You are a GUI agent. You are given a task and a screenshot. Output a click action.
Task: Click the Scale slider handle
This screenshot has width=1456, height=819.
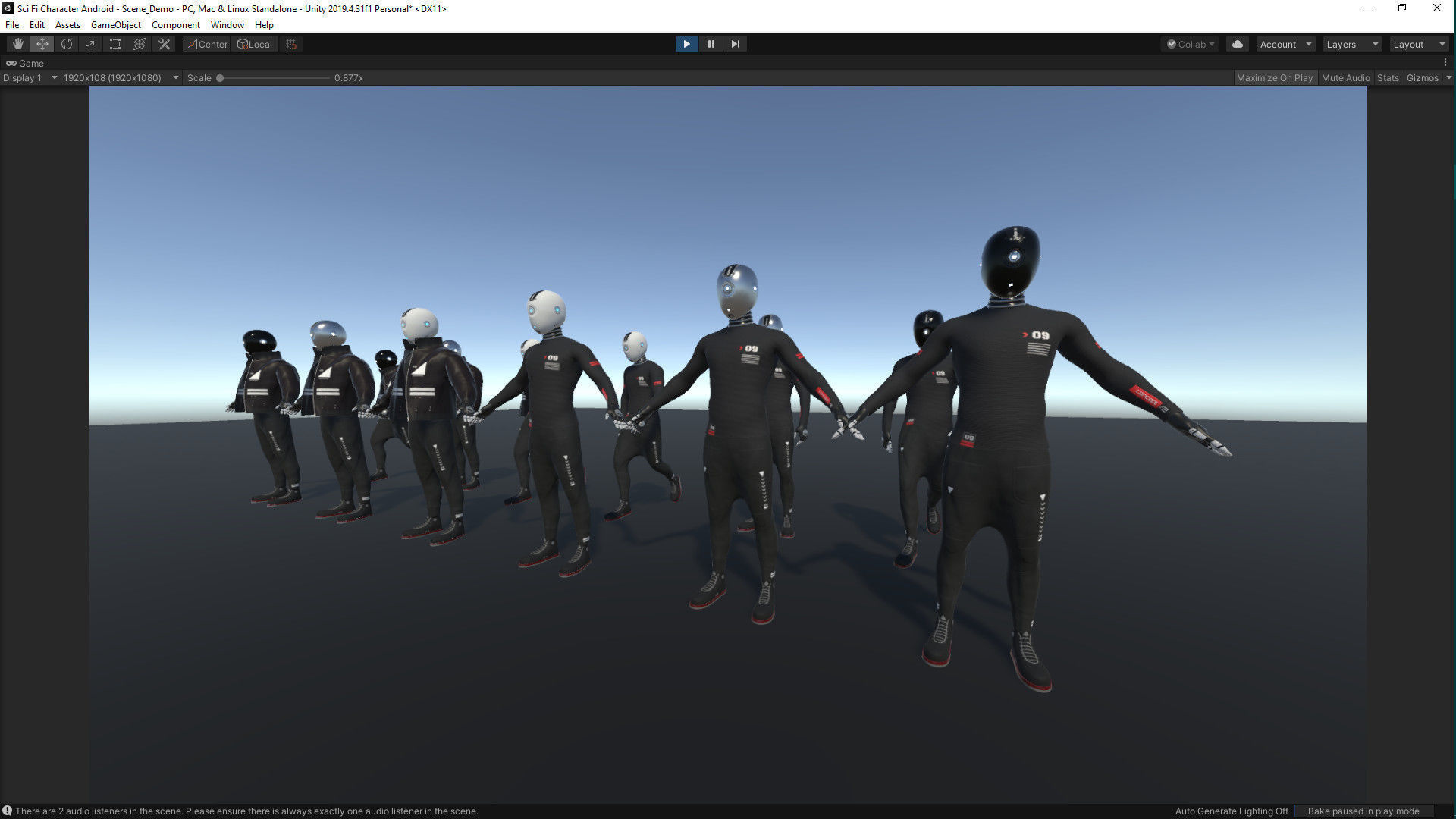[220, 77]
